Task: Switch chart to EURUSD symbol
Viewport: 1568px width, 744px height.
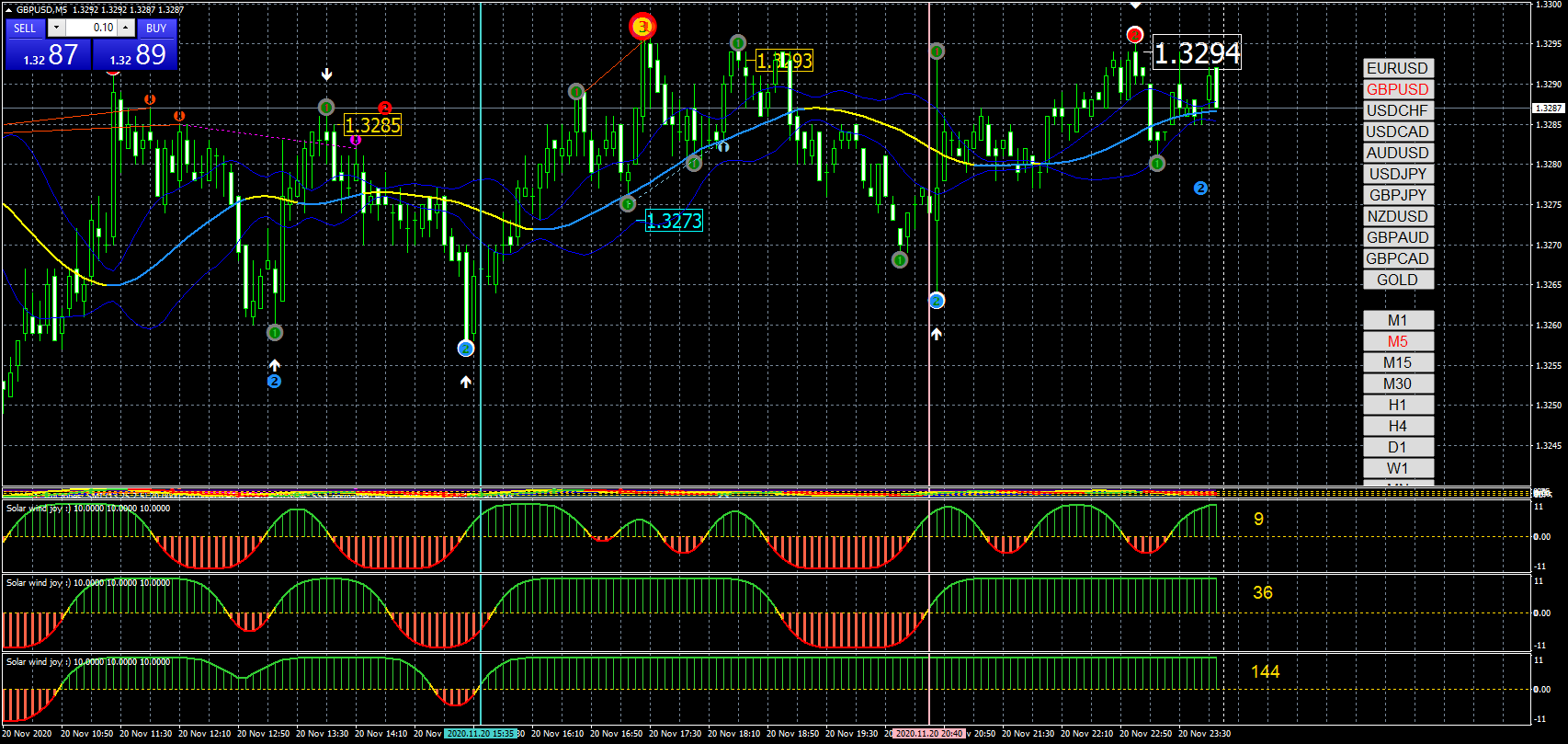Action: click(1397, 68)
